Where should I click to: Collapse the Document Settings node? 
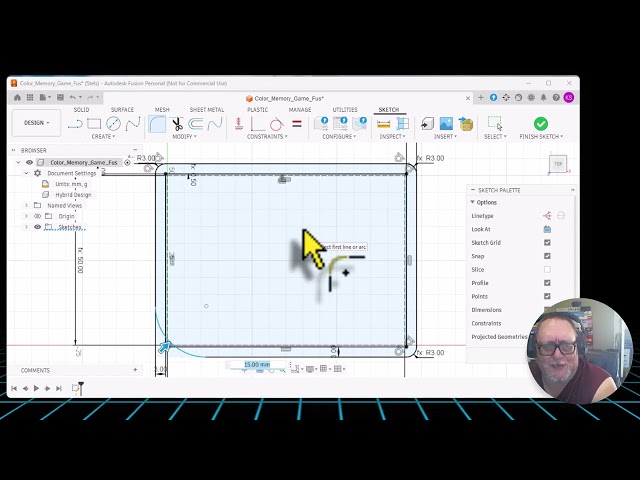(26, 173)
